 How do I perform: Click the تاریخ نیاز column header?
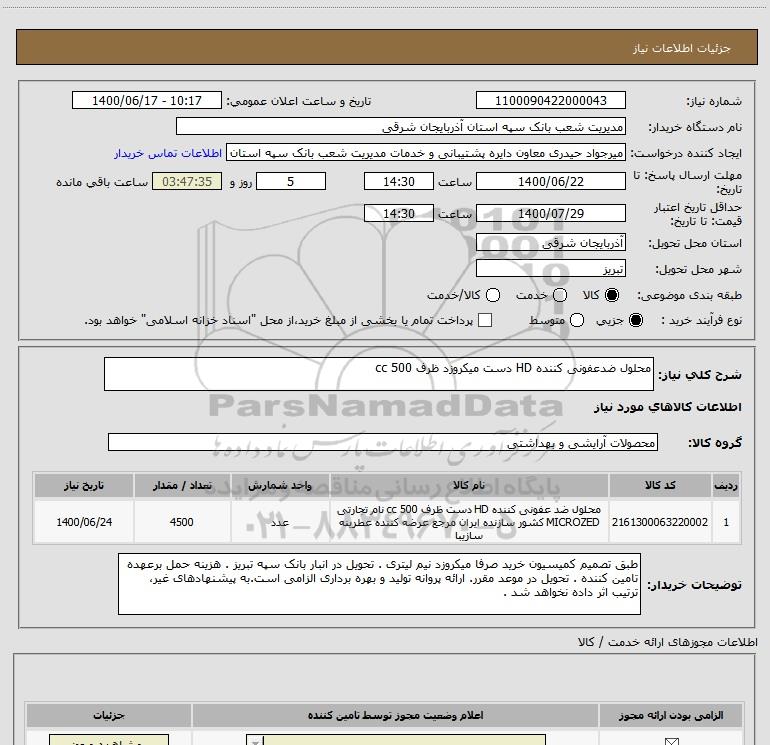[x=84, y=486]
